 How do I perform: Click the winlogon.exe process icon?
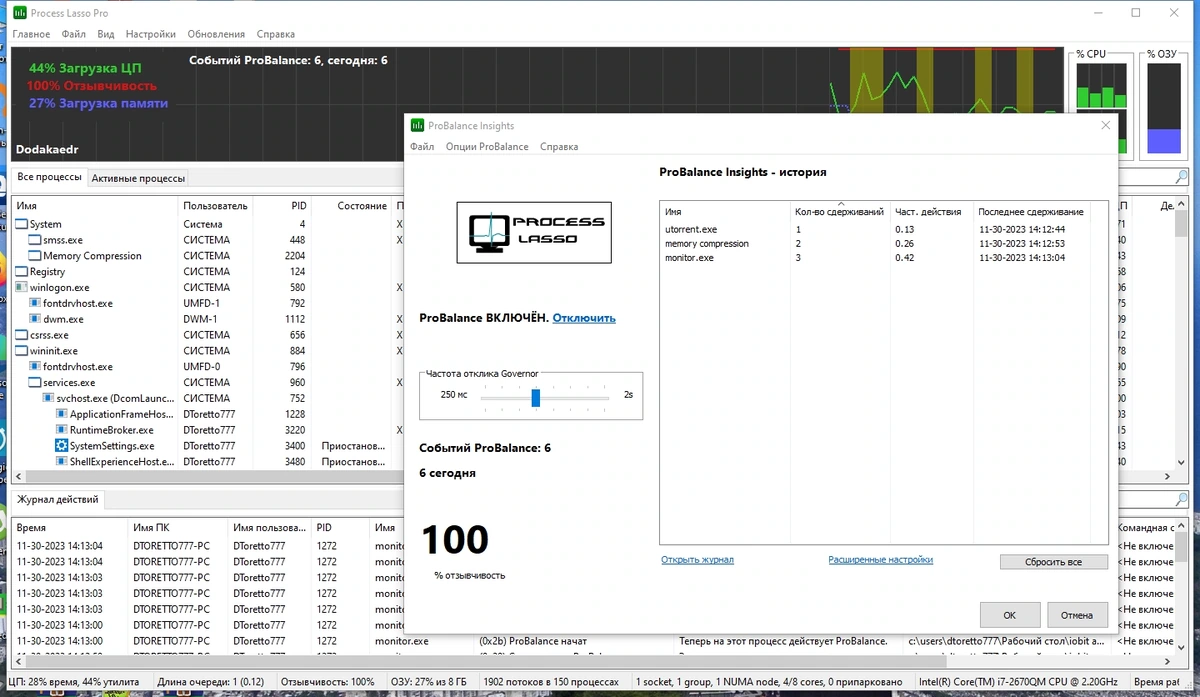[21, 287]
